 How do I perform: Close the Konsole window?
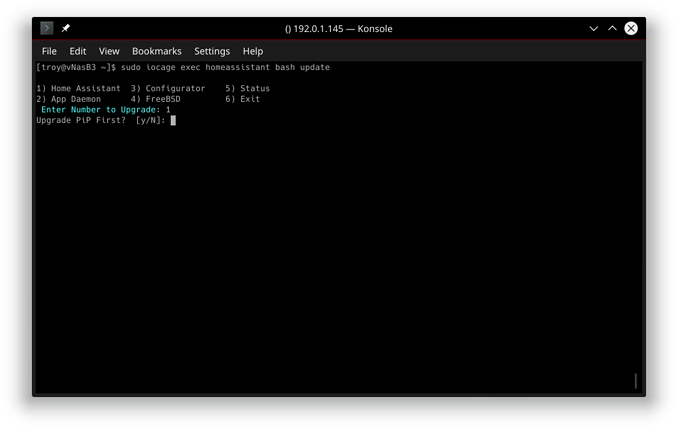click(631, 28)
